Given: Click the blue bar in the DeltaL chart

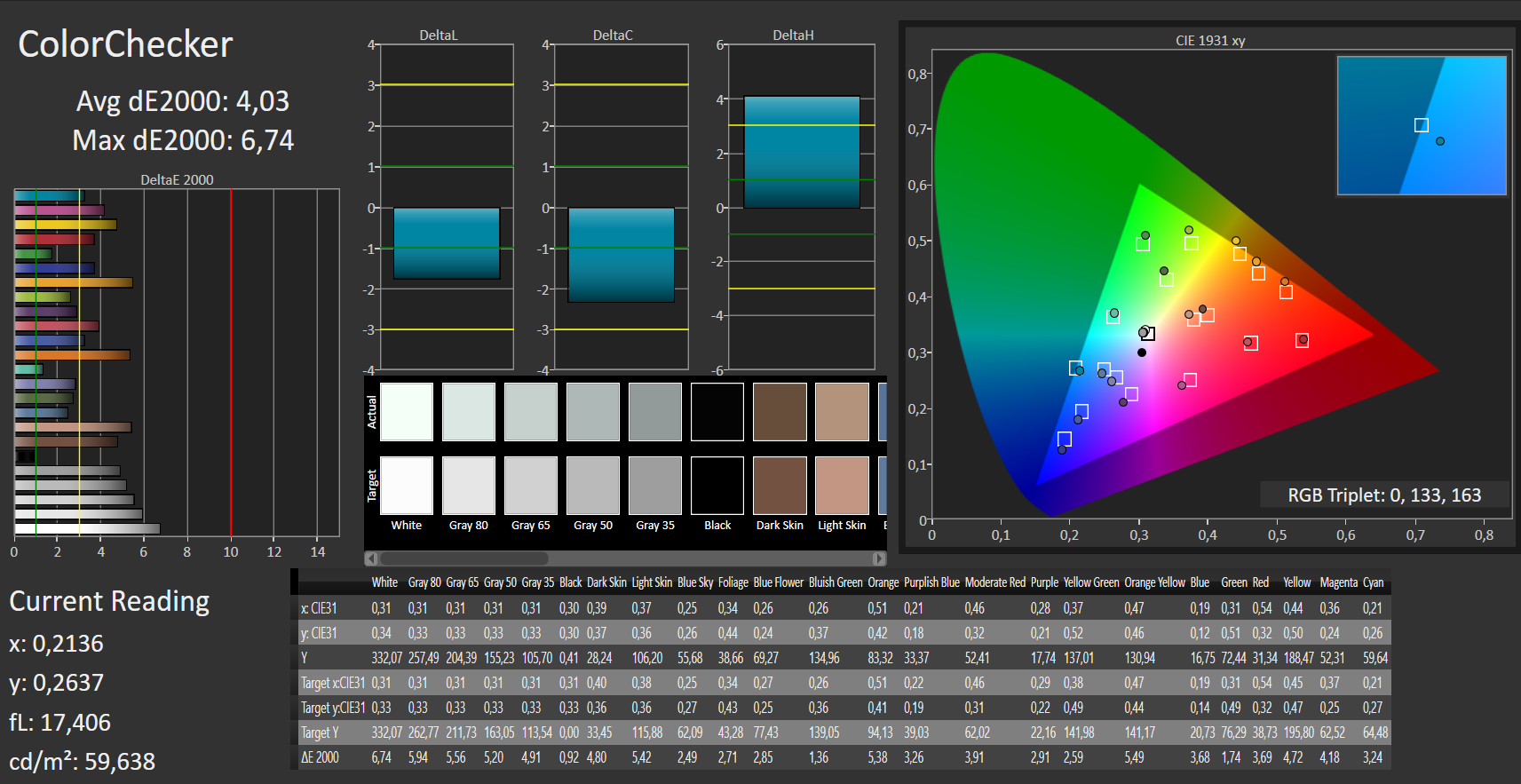Looking at the screenshot, I should point(447,243).
